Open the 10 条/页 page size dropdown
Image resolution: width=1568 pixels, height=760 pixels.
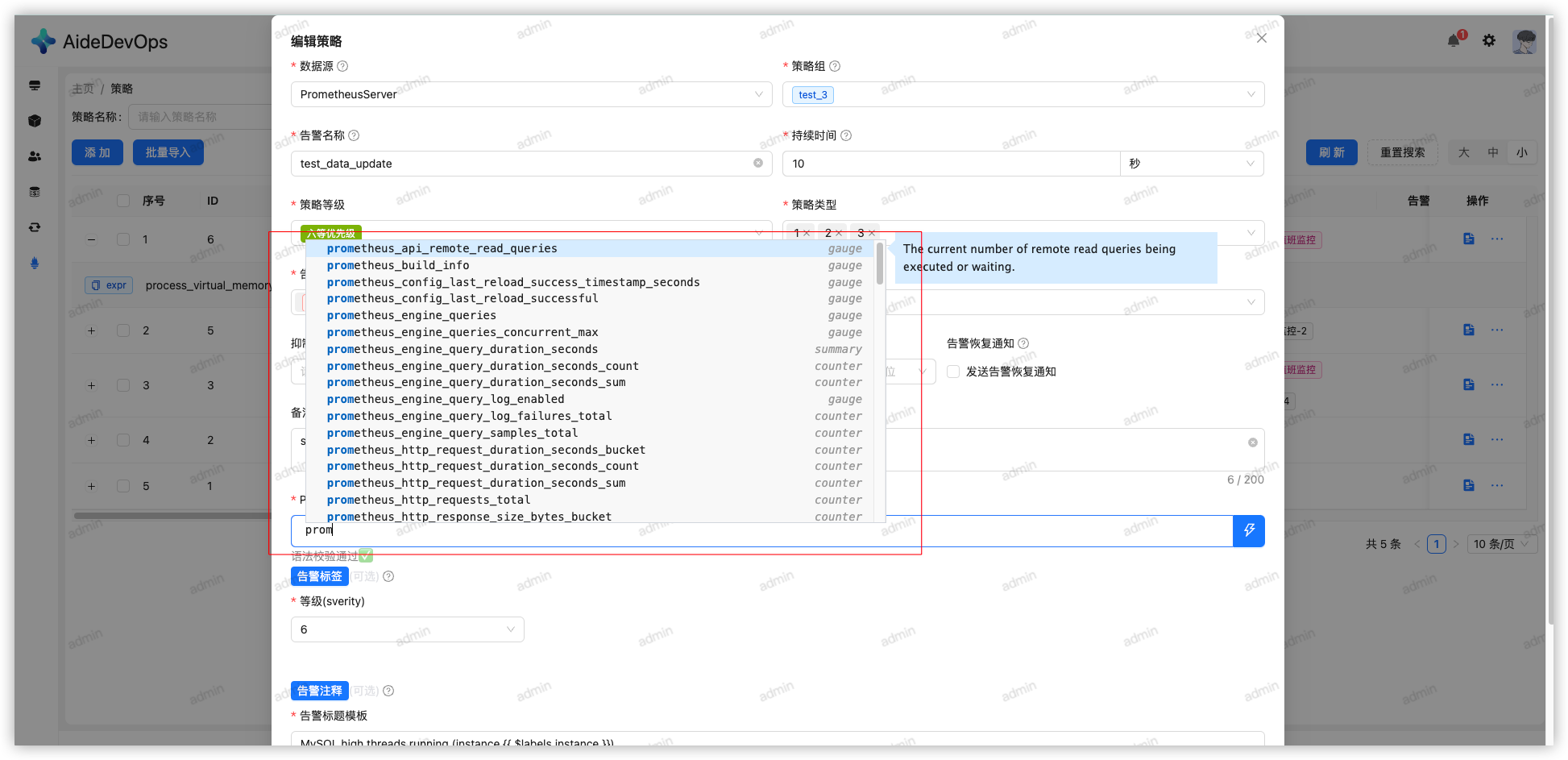[x=1502, y=544]
